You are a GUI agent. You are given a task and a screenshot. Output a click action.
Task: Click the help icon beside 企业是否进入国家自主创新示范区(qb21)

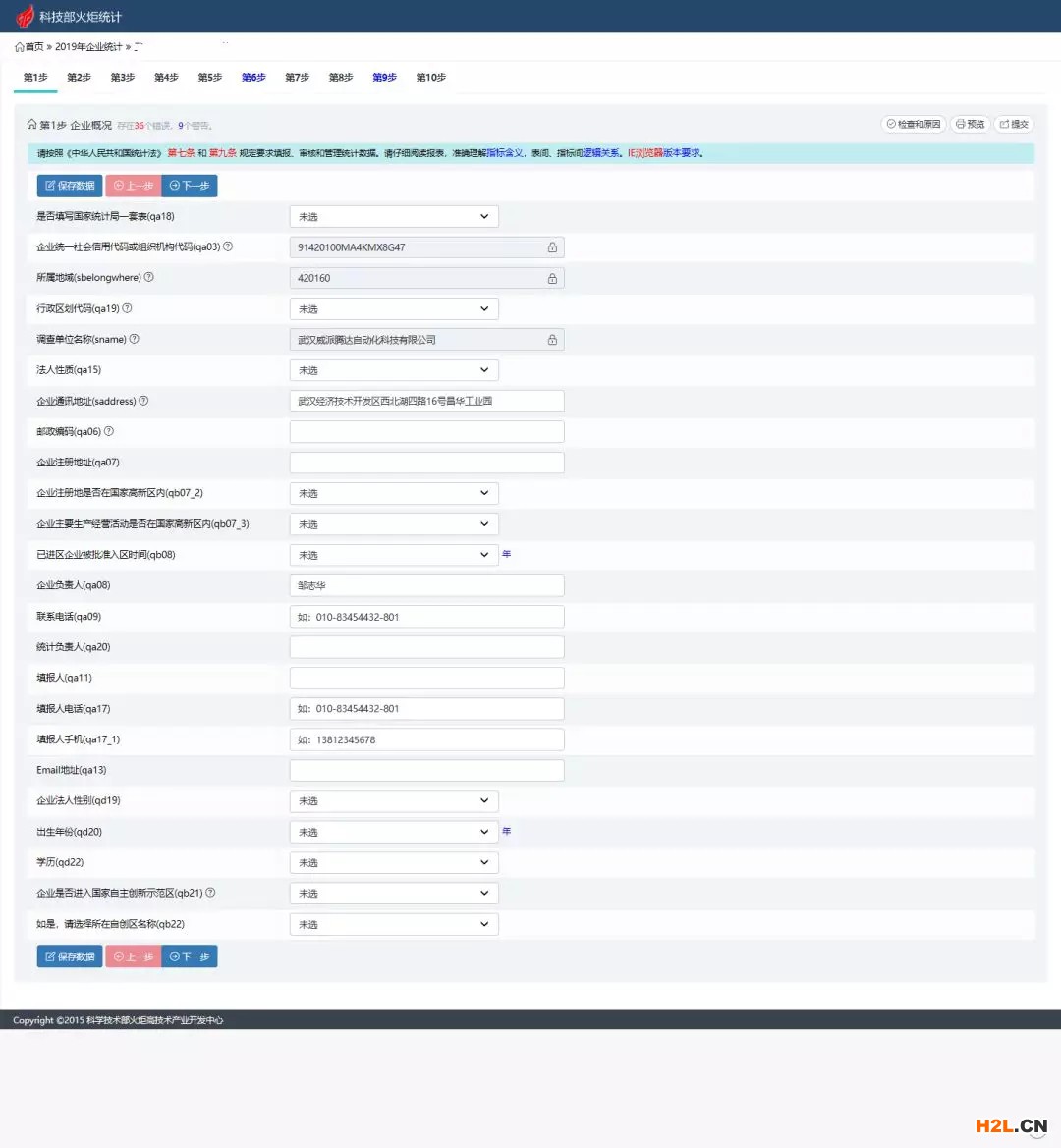pyautogui.click(x=210, y=893)
